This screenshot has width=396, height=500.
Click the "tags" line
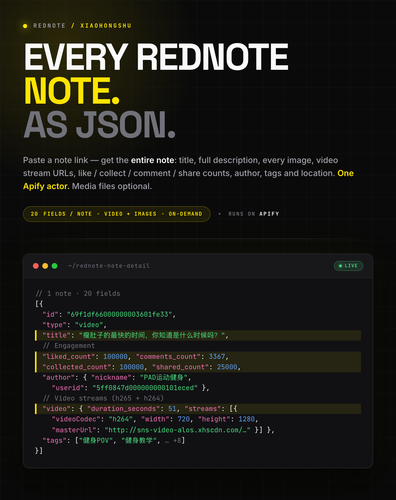click(x=113, y=440)
